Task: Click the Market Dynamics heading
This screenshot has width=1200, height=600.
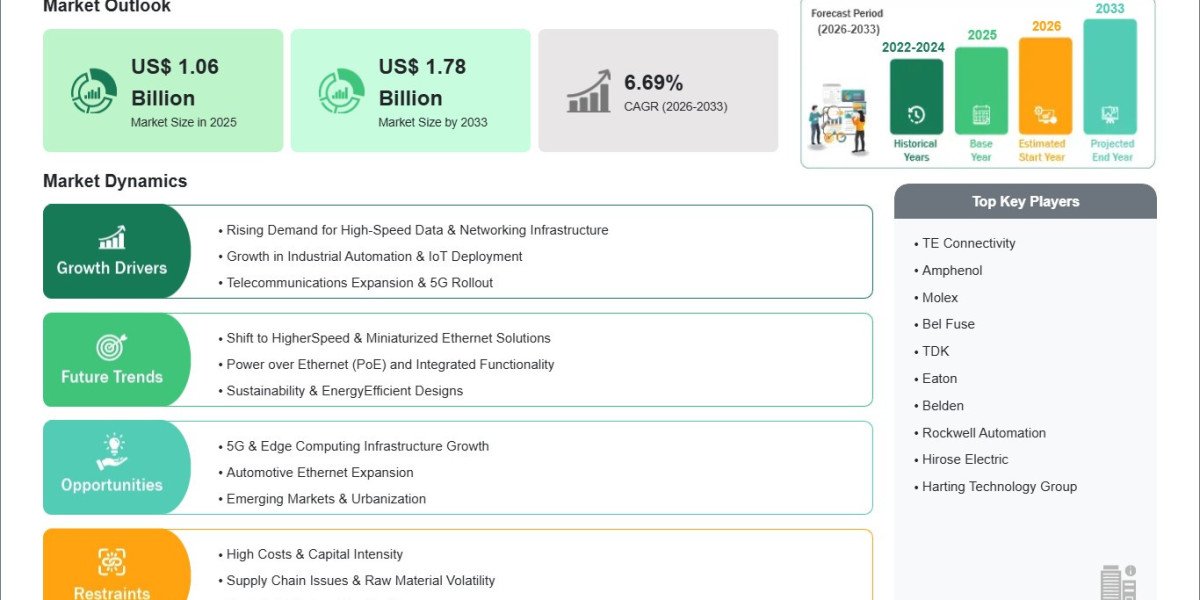Action: click(115, 181)
